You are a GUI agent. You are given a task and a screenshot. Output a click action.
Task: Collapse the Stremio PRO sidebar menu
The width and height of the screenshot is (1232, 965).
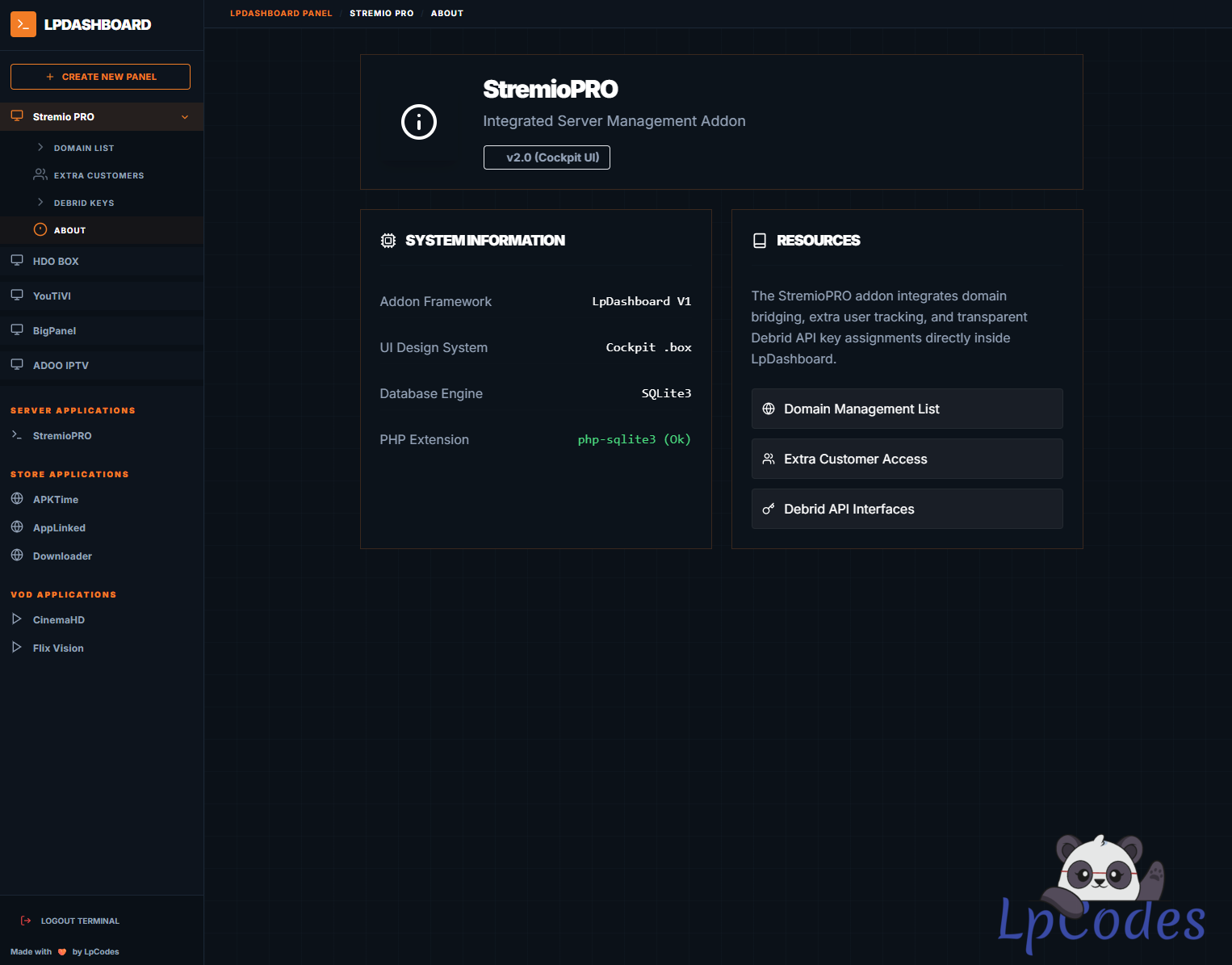click(x=185, y=117)
